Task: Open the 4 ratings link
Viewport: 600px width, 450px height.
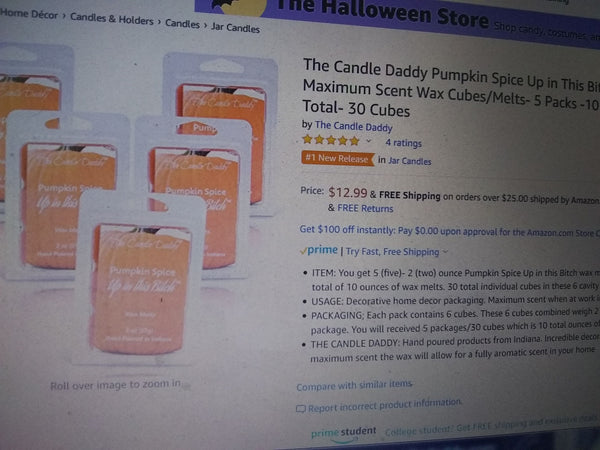Action: [x=403, y=143]
